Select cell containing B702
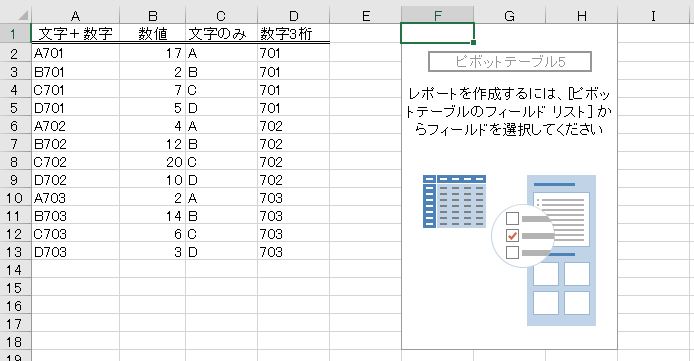The width and height of the screenshot is (694, 361). click(75, 144)
